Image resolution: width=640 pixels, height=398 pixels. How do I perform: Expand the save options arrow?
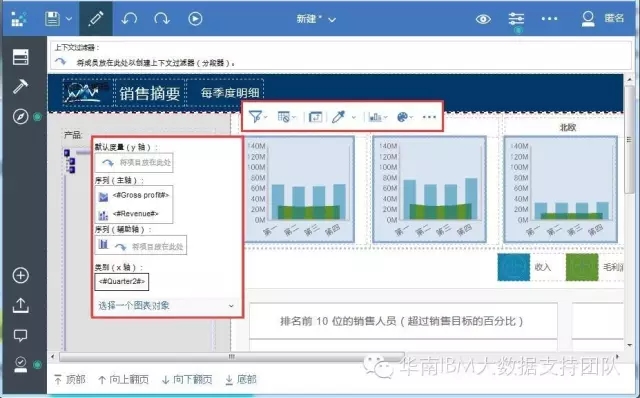[69, 19]
